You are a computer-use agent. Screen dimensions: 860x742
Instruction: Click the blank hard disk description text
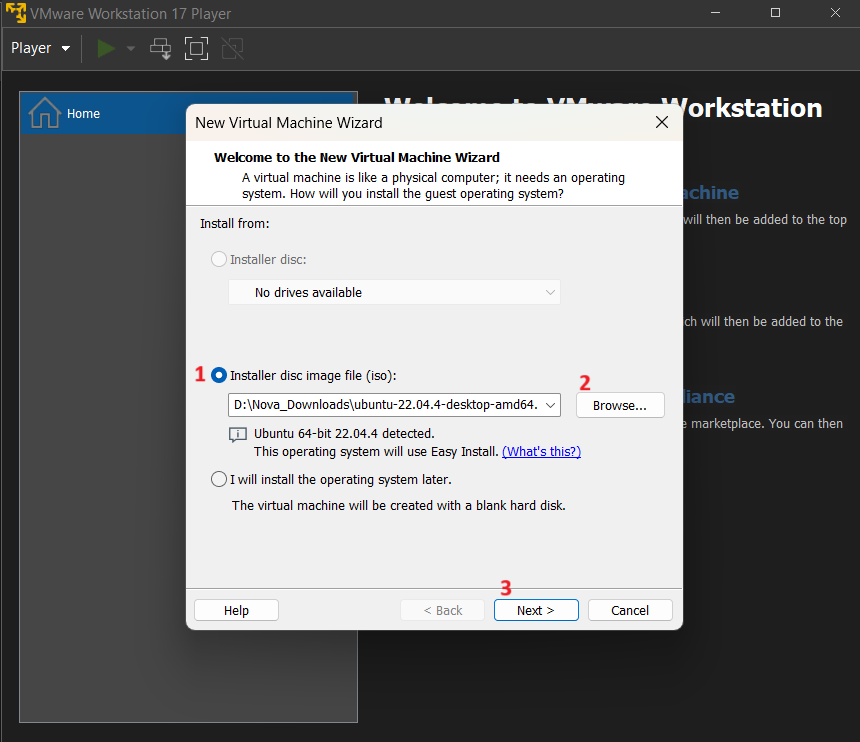398,505
